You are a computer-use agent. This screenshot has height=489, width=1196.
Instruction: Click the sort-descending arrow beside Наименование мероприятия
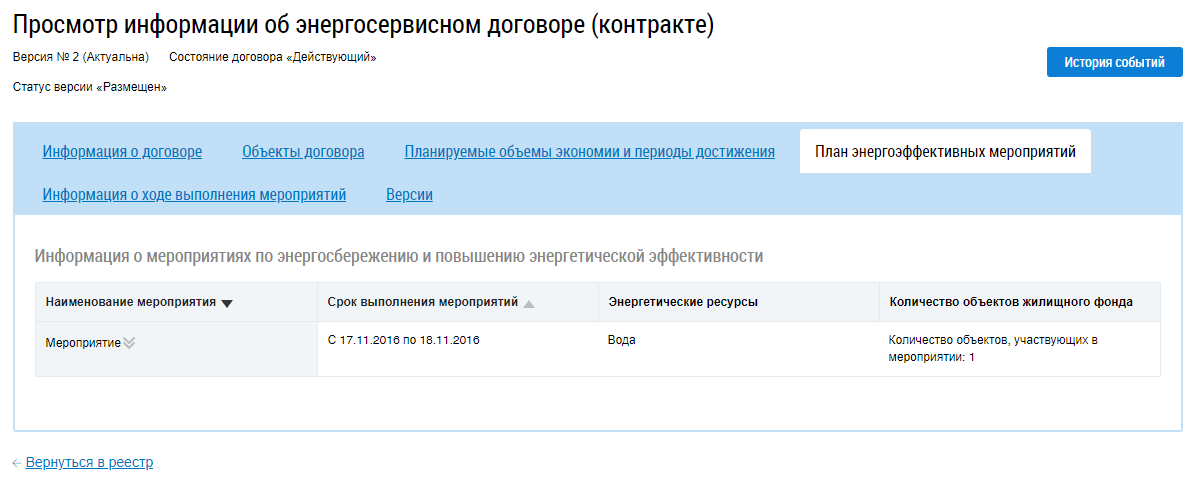coord(227,303)
